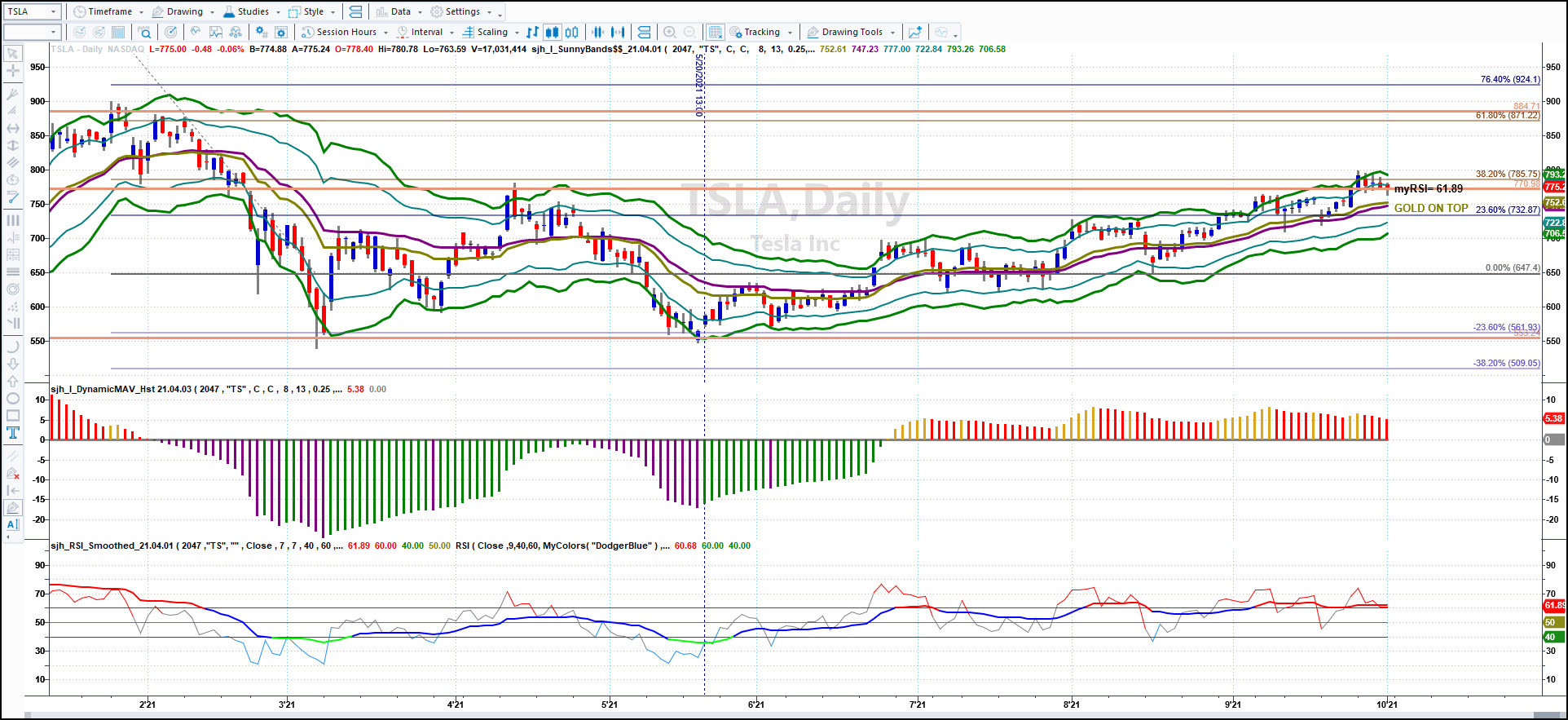
Task: Switch to OHLC bar chart style
Action: (x=532, y=32)
